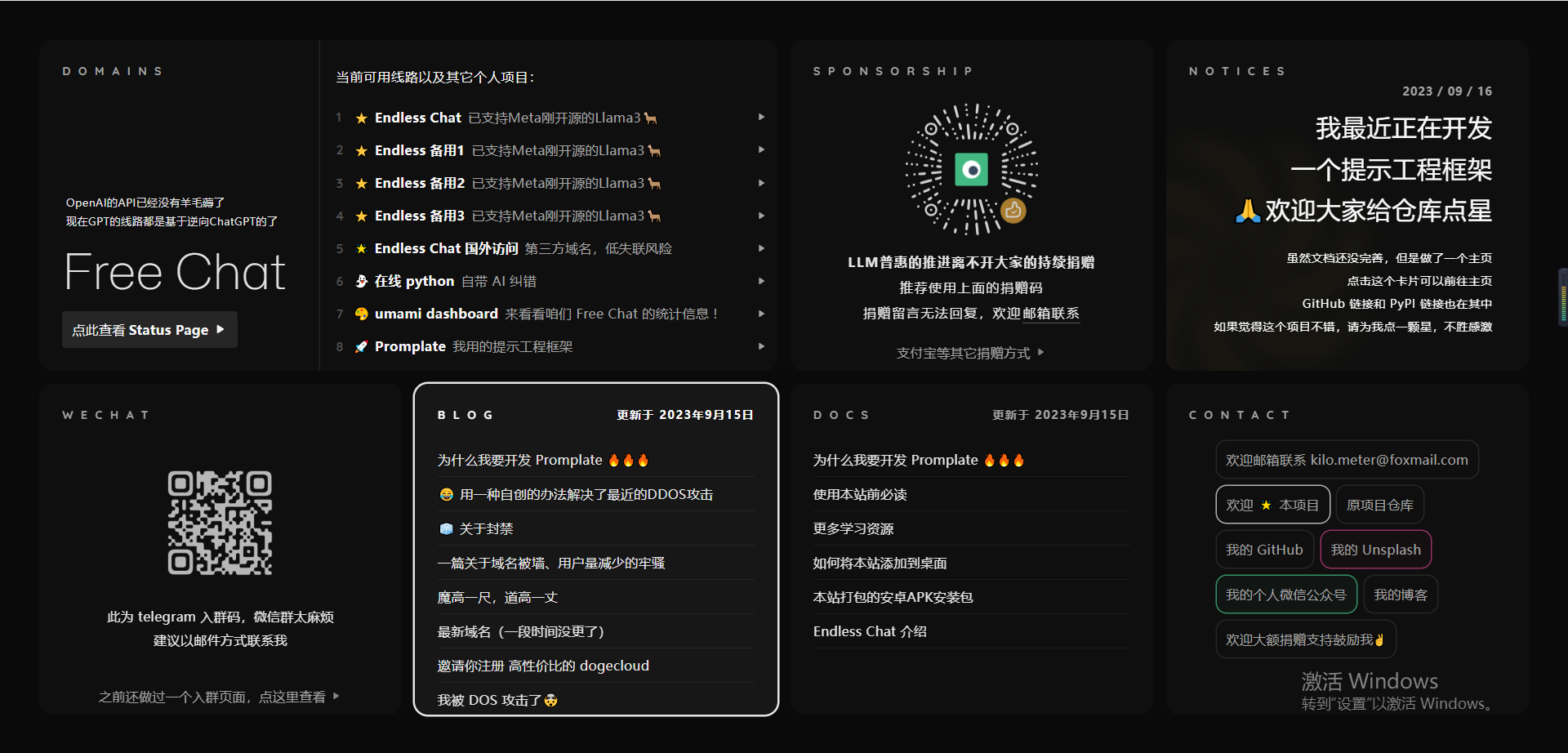Click the icon beside 在线 python
This screenshot has height=753, width=1568.
[x=361, y=281]
